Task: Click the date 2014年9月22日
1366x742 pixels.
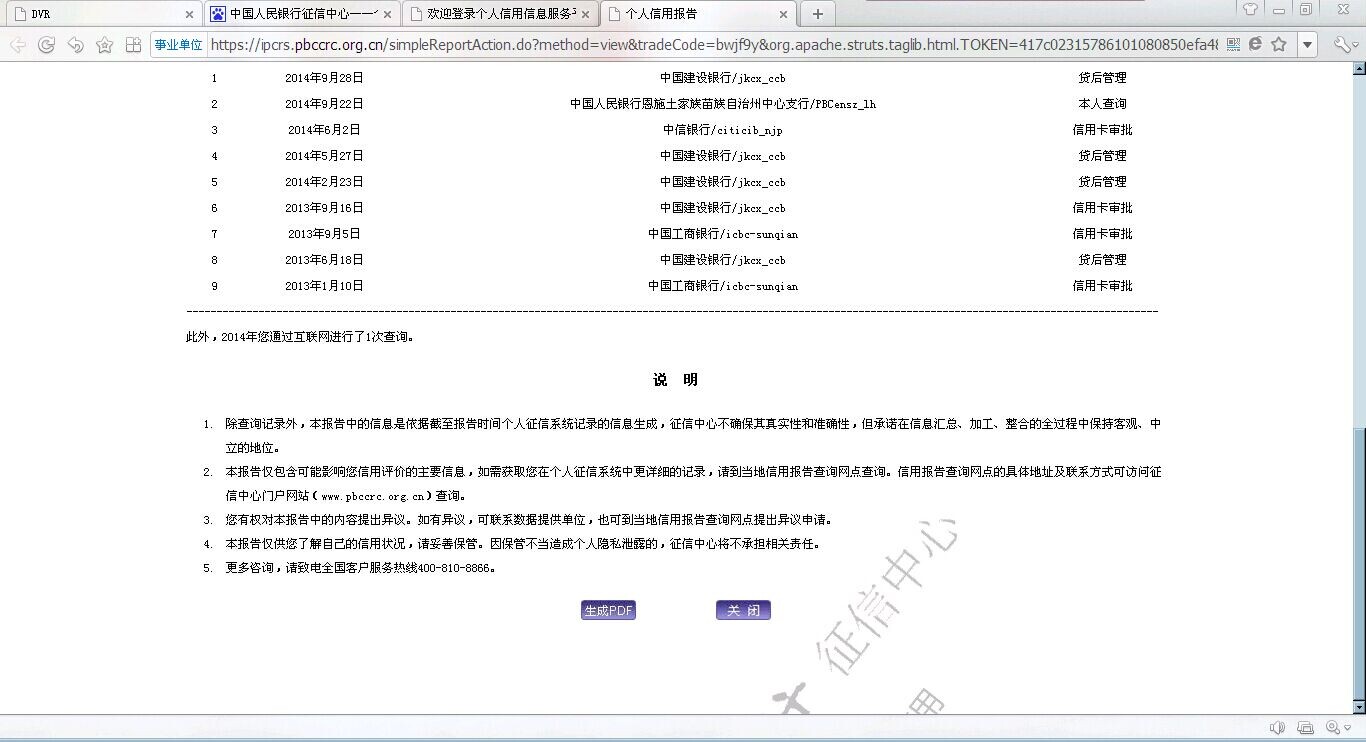Action: click(x=324, y=104)
